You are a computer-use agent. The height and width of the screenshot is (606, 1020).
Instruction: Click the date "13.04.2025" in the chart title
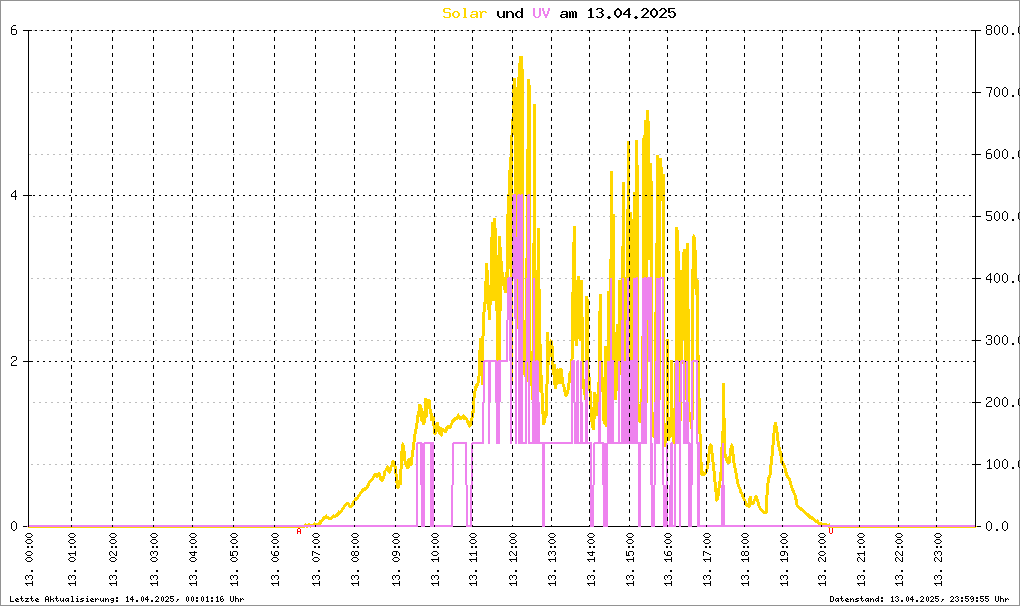pyautogui.click(x=631, y=13)
